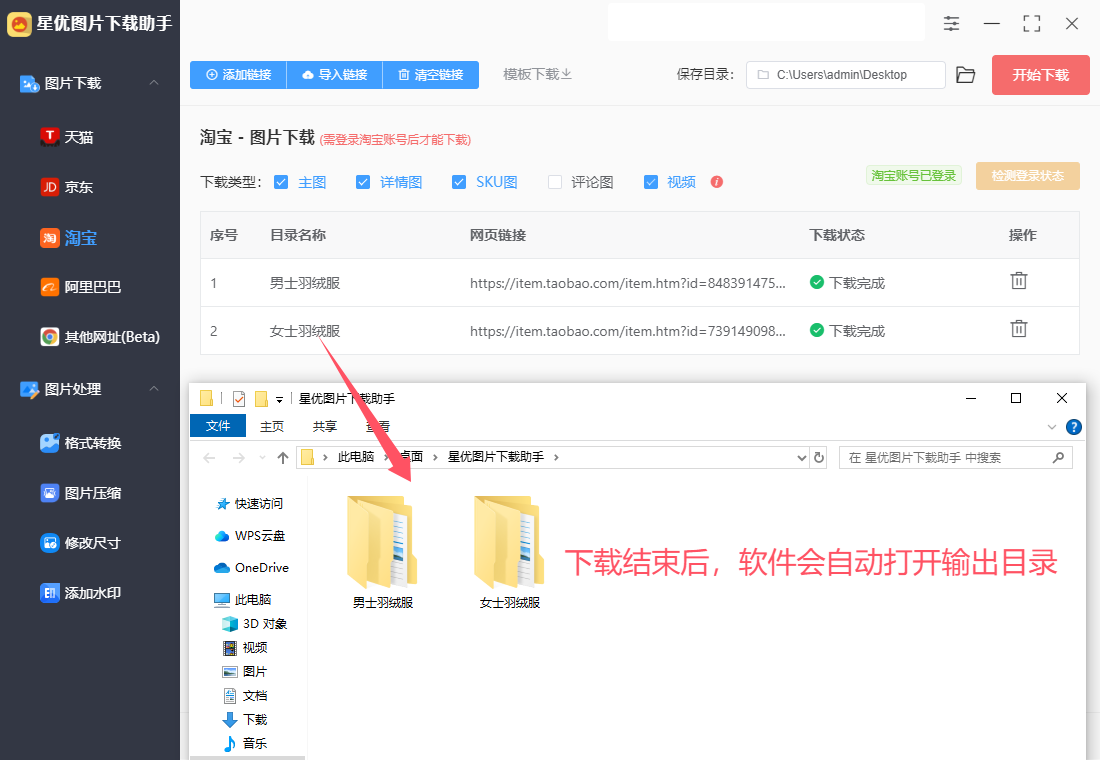Click the red info icon beside 视频
1100x760 pixels.
coord(716,182)
